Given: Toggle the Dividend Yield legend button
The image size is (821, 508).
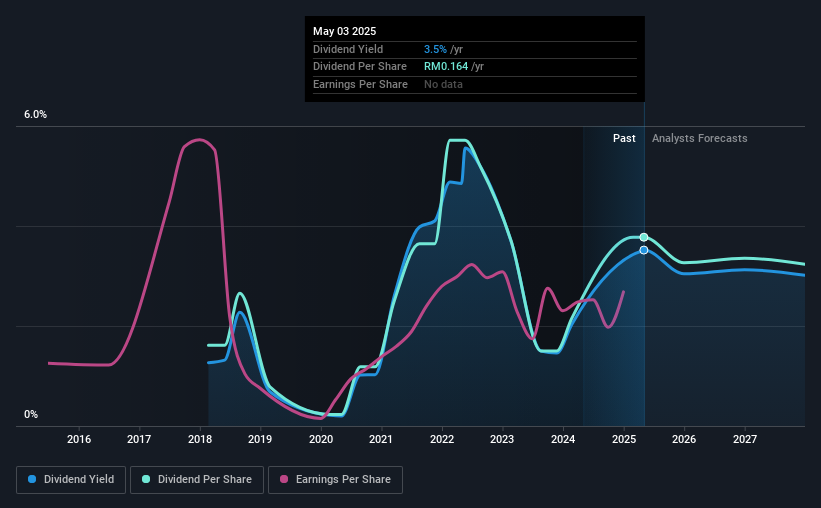Looking at the screenshot, I should click(71, 480).
